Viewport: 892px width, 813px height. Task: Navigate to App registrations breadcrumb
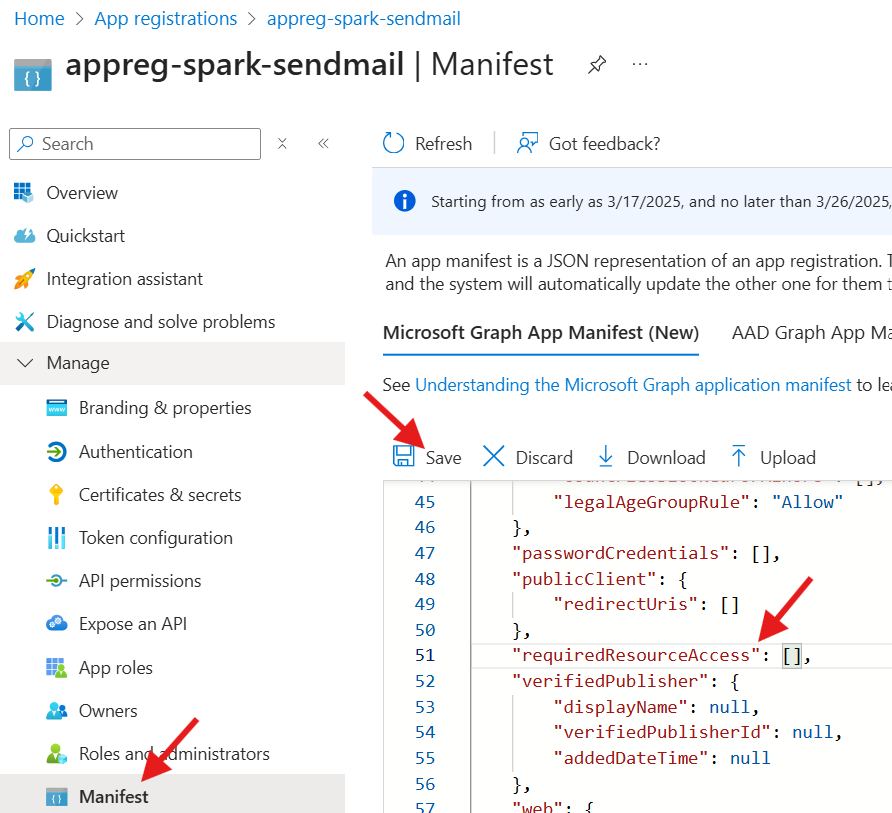tap(166, 19)
